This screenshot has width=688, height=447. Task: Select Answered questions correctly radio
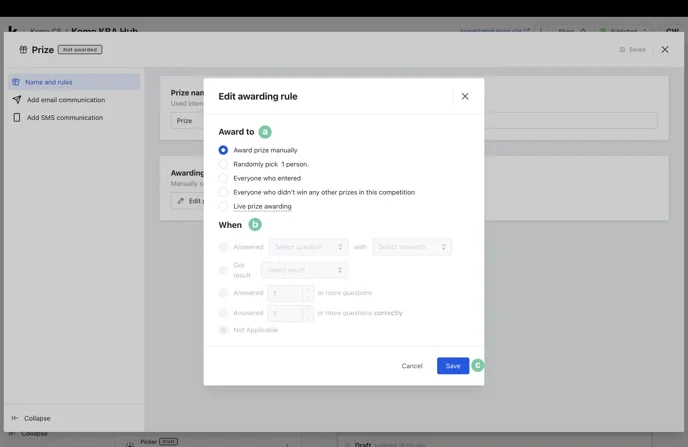coord(223,313)
